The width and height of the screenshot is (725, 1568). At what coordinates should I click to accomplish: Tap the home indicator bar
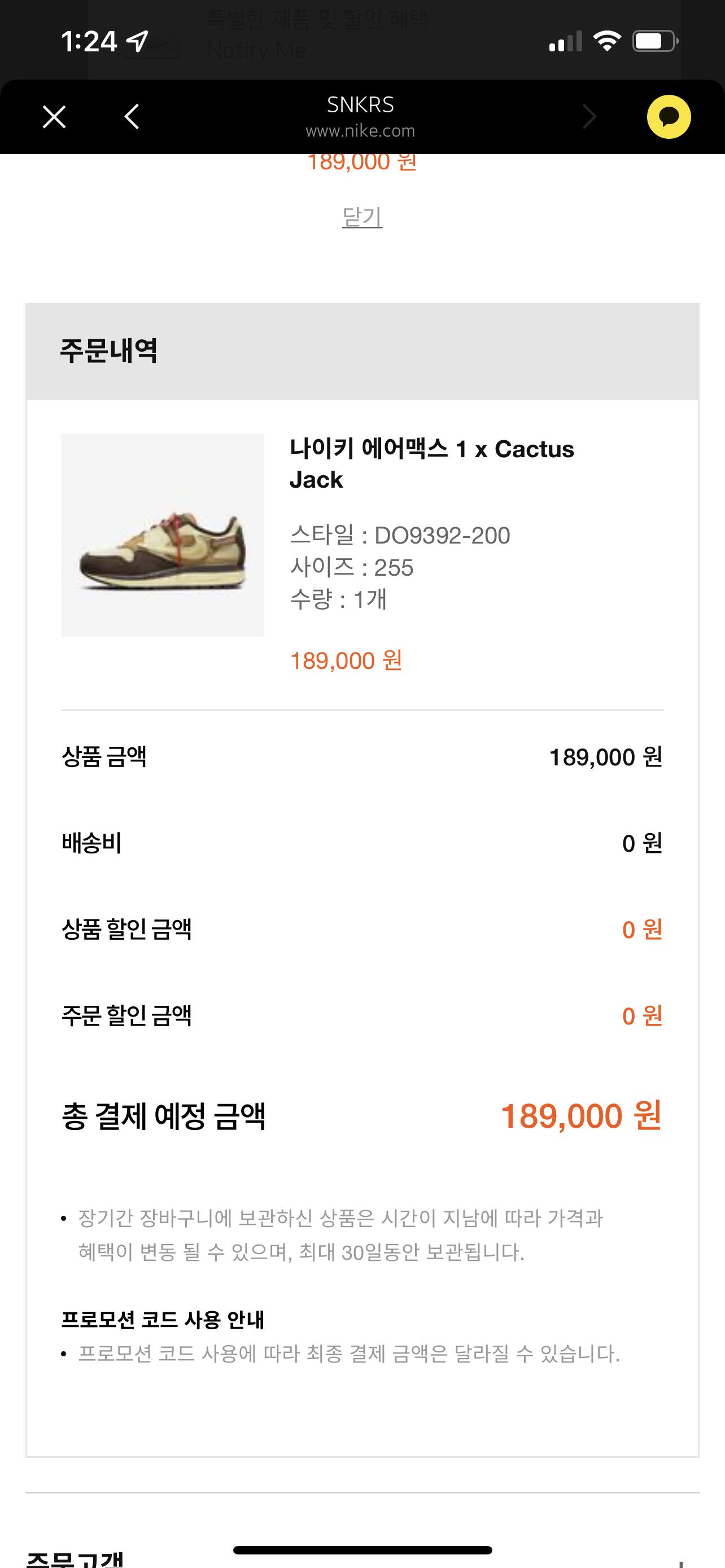362,1550
